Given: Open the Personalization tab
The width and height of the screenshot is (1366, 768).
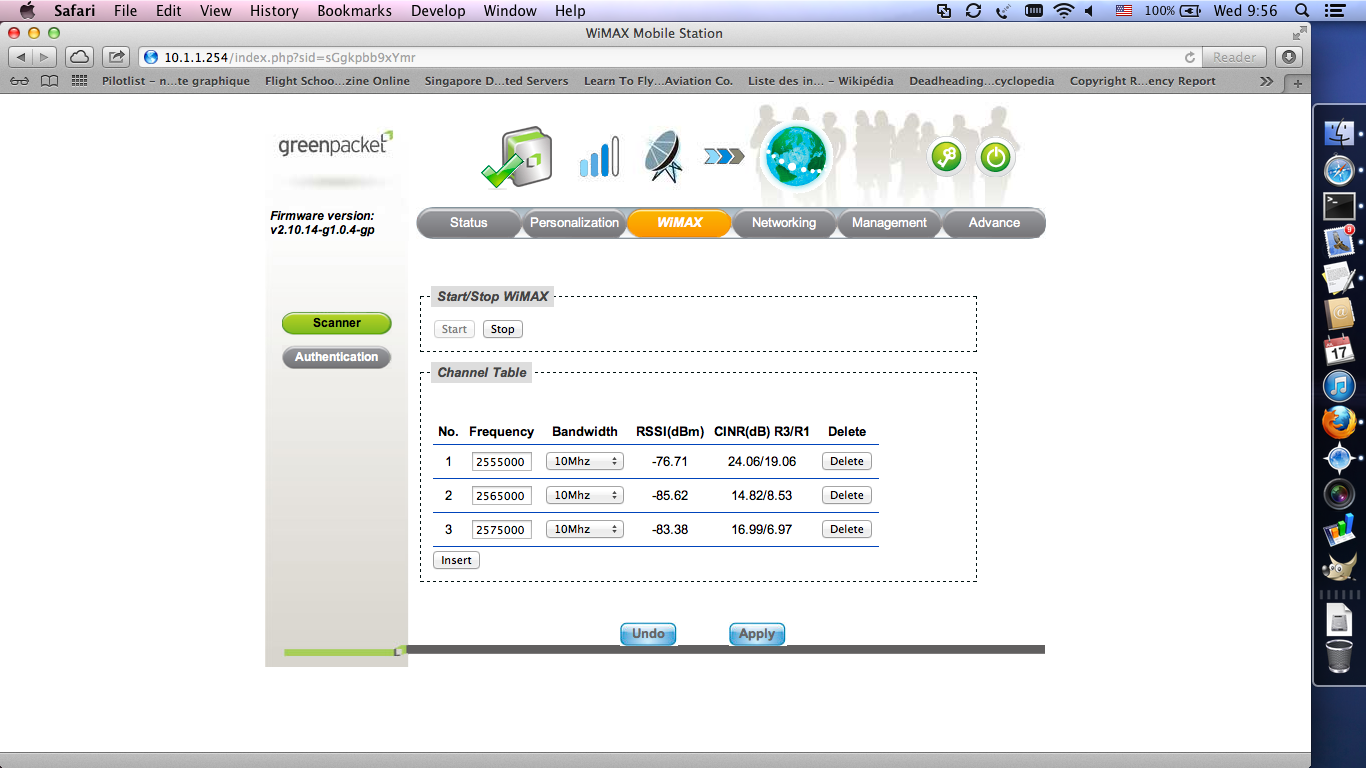Looking at the screenshot, I should [x=574, y=223].
